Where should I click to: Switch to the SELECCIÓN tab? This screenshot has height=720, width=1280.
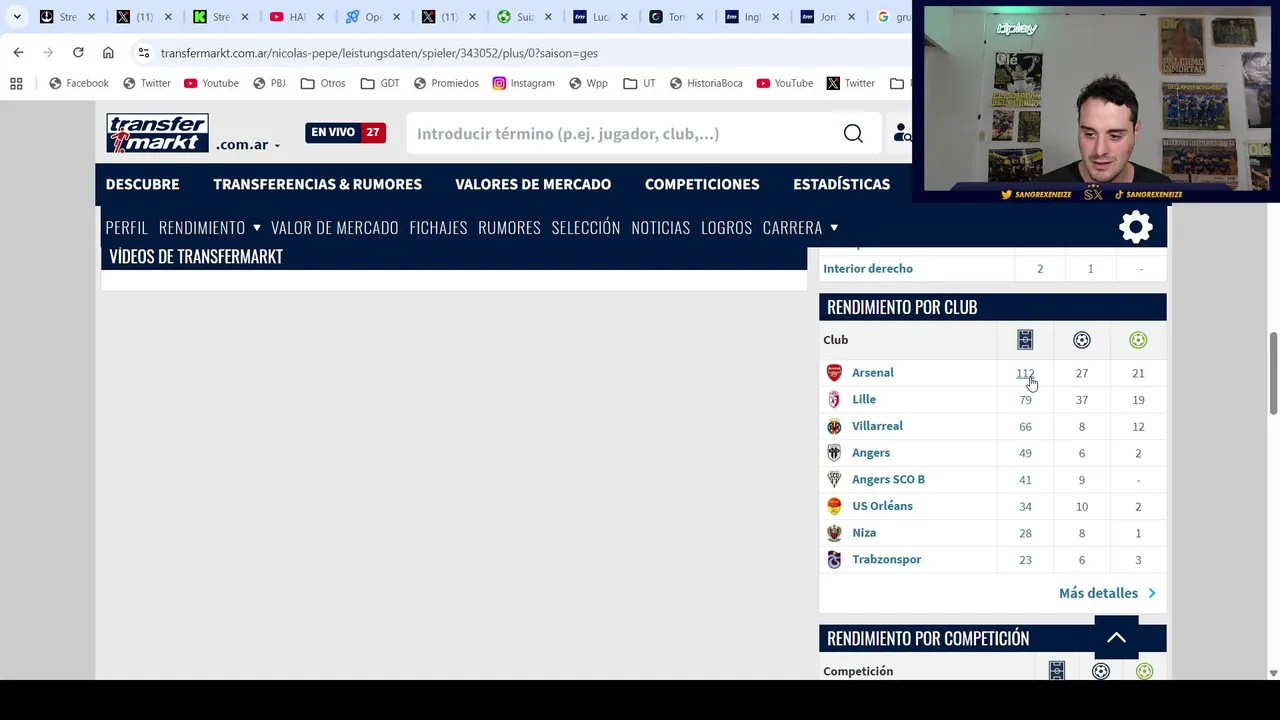pos(586,227)
